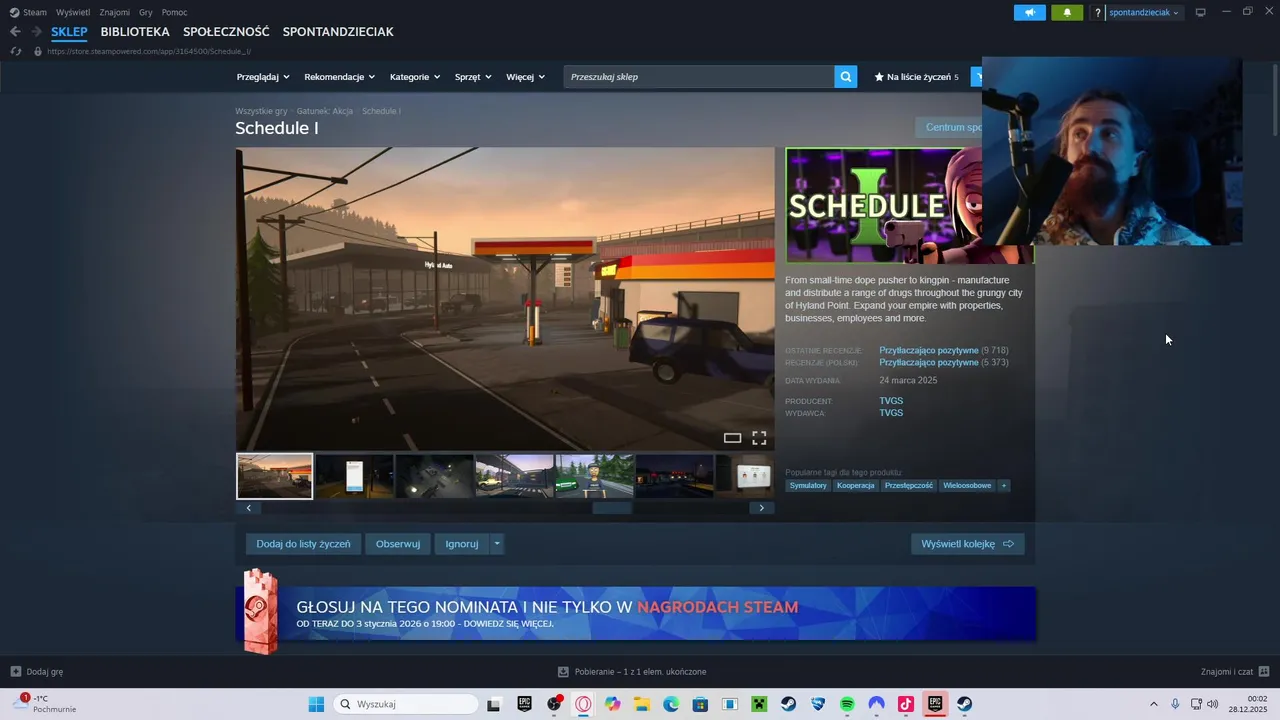Switch to the BIBLIOTEKA tab
Screen dimensions: 1280x720
point(135,32)
